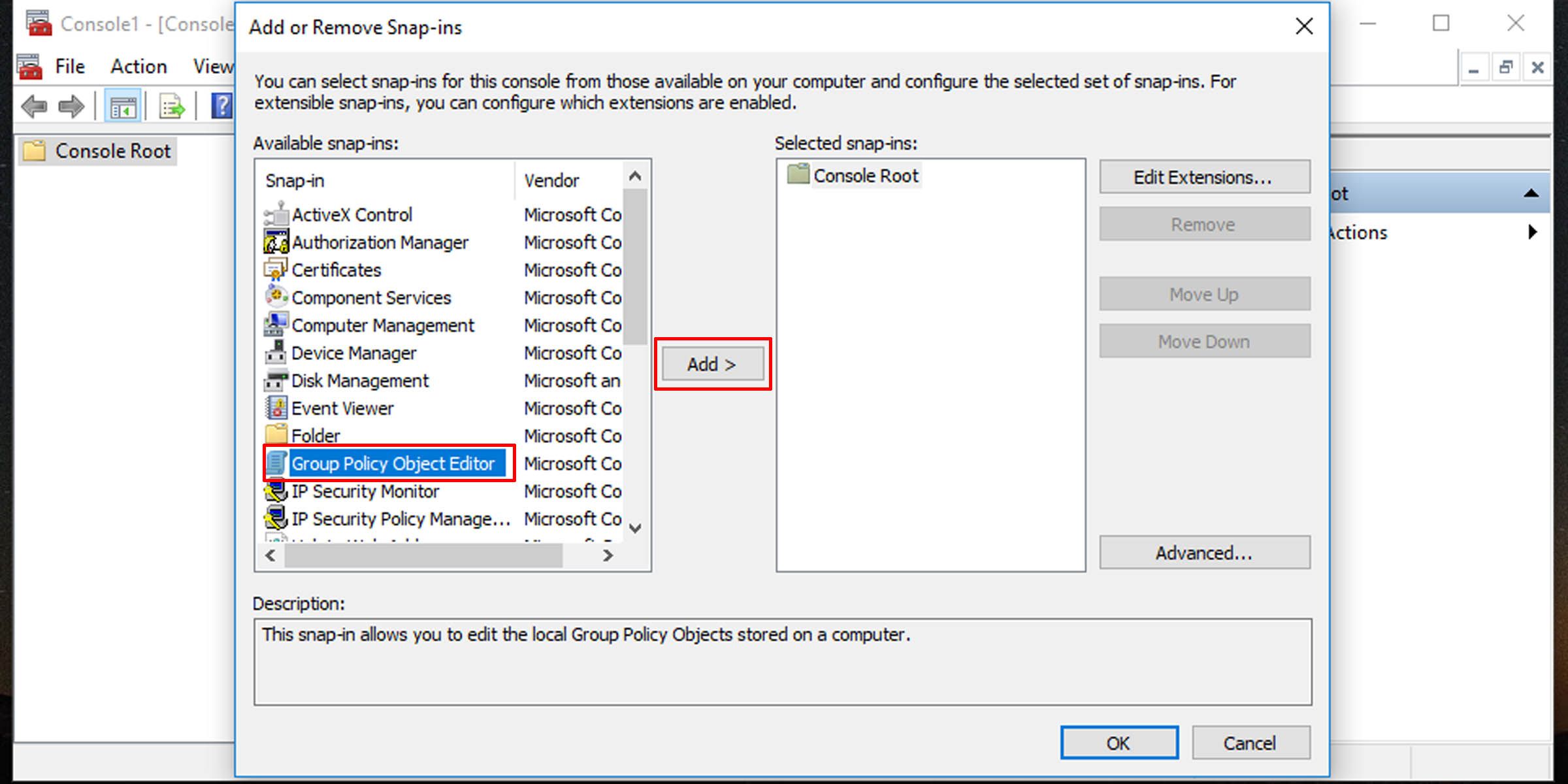The image size is (1568, 784).
Task: Click the Vendor column header
Action: point(551,180)
